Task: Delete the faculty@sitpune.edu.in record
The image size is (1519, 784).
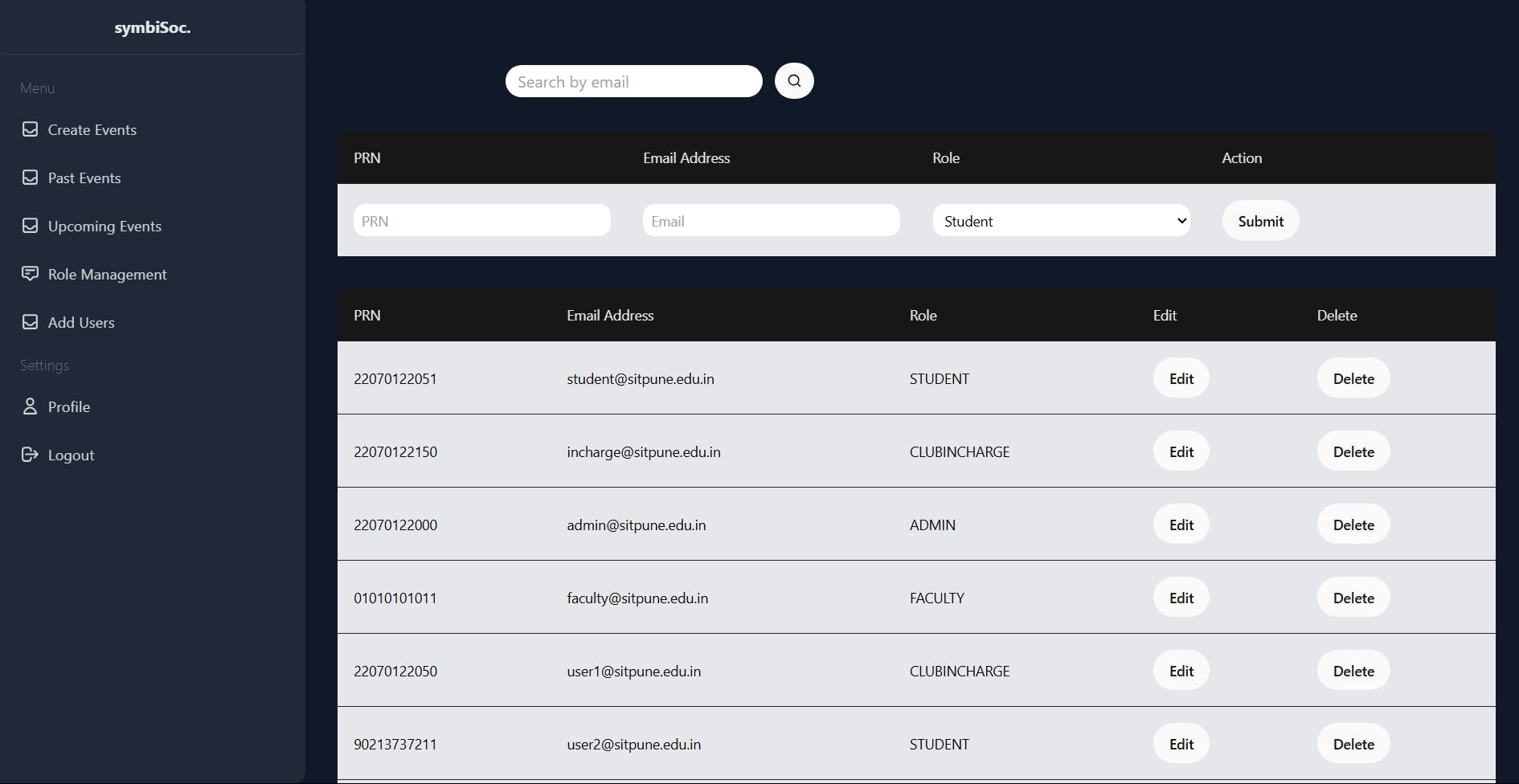Action: pos(1353,598)
